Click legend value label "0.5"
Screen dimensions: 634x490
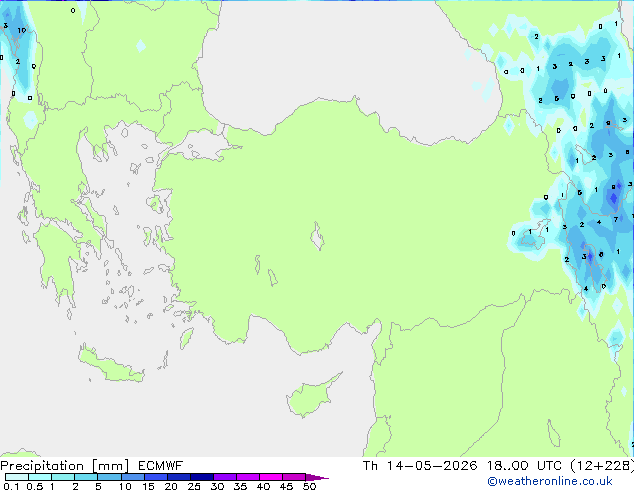click(x=35, y=486)
